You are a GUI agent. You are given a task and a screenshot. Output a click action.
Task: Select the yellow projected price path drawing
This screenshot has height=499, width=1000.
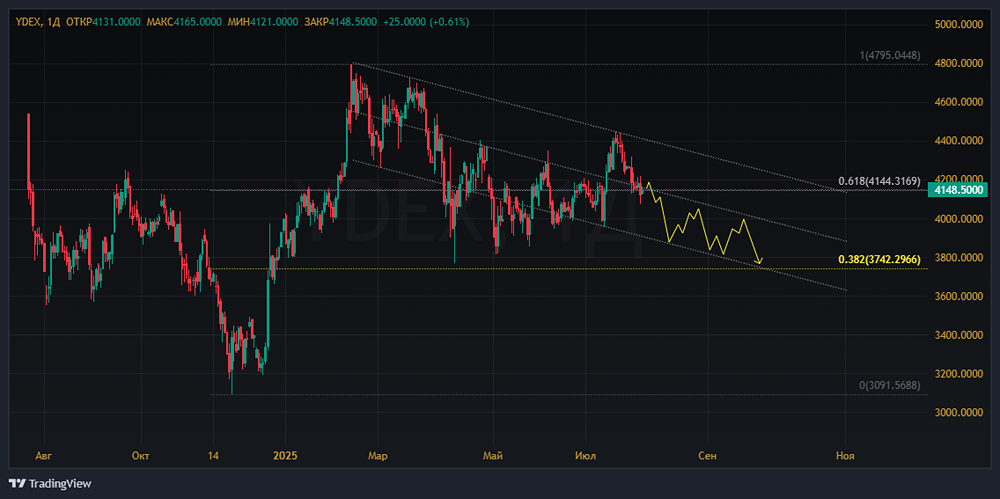click(704, 223)
